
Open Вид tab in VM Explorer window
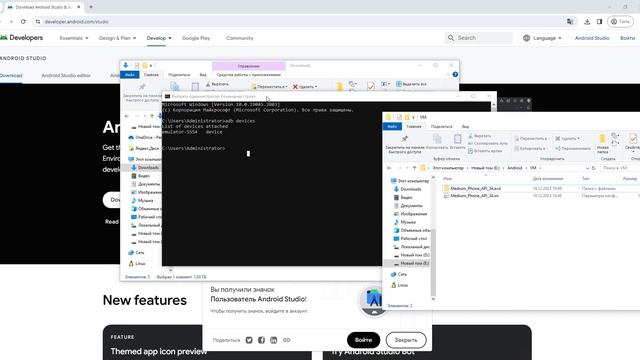tap(465, 127)
